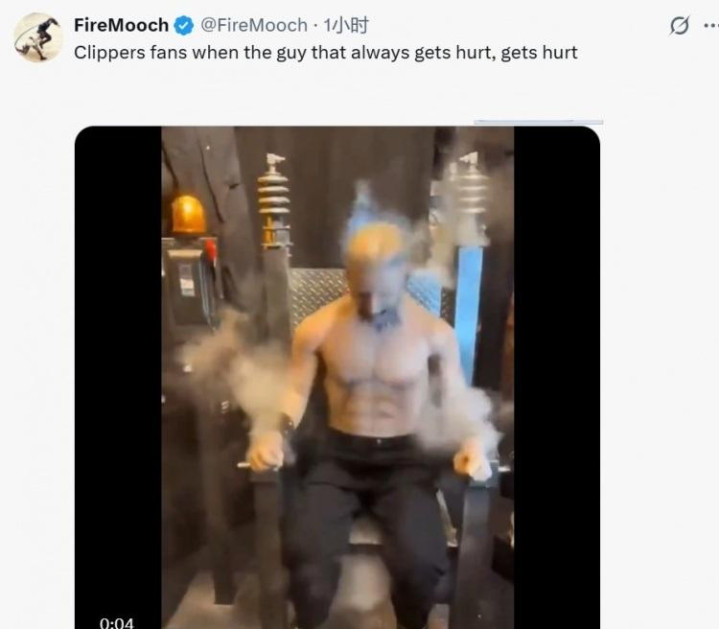This screenshot has width=719, height=629.
Task: Click the orange beacon light in video
Action: point(188,215)
